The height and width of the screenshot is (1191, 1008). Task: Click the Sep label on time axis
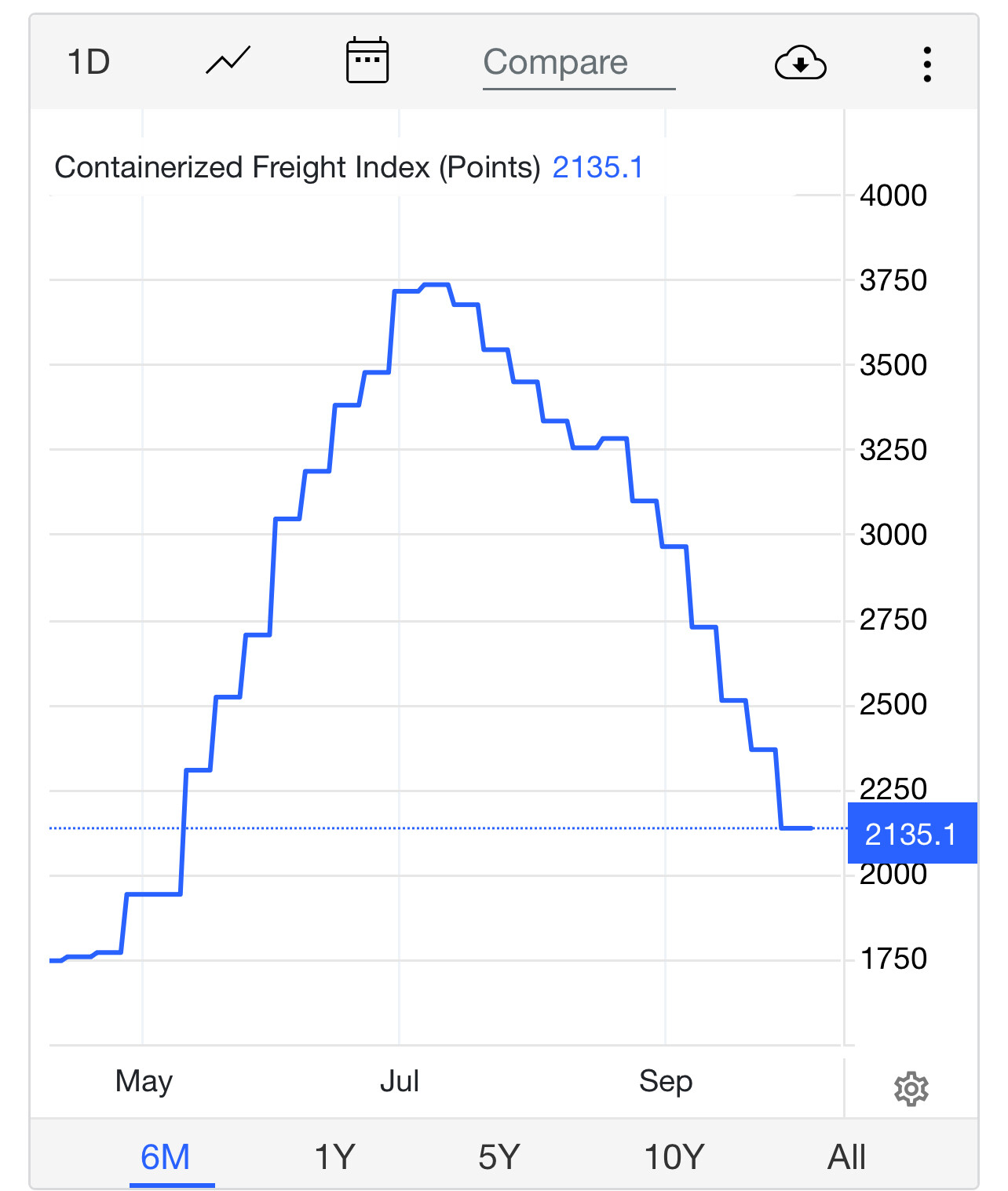click(x=666, y=1081)
